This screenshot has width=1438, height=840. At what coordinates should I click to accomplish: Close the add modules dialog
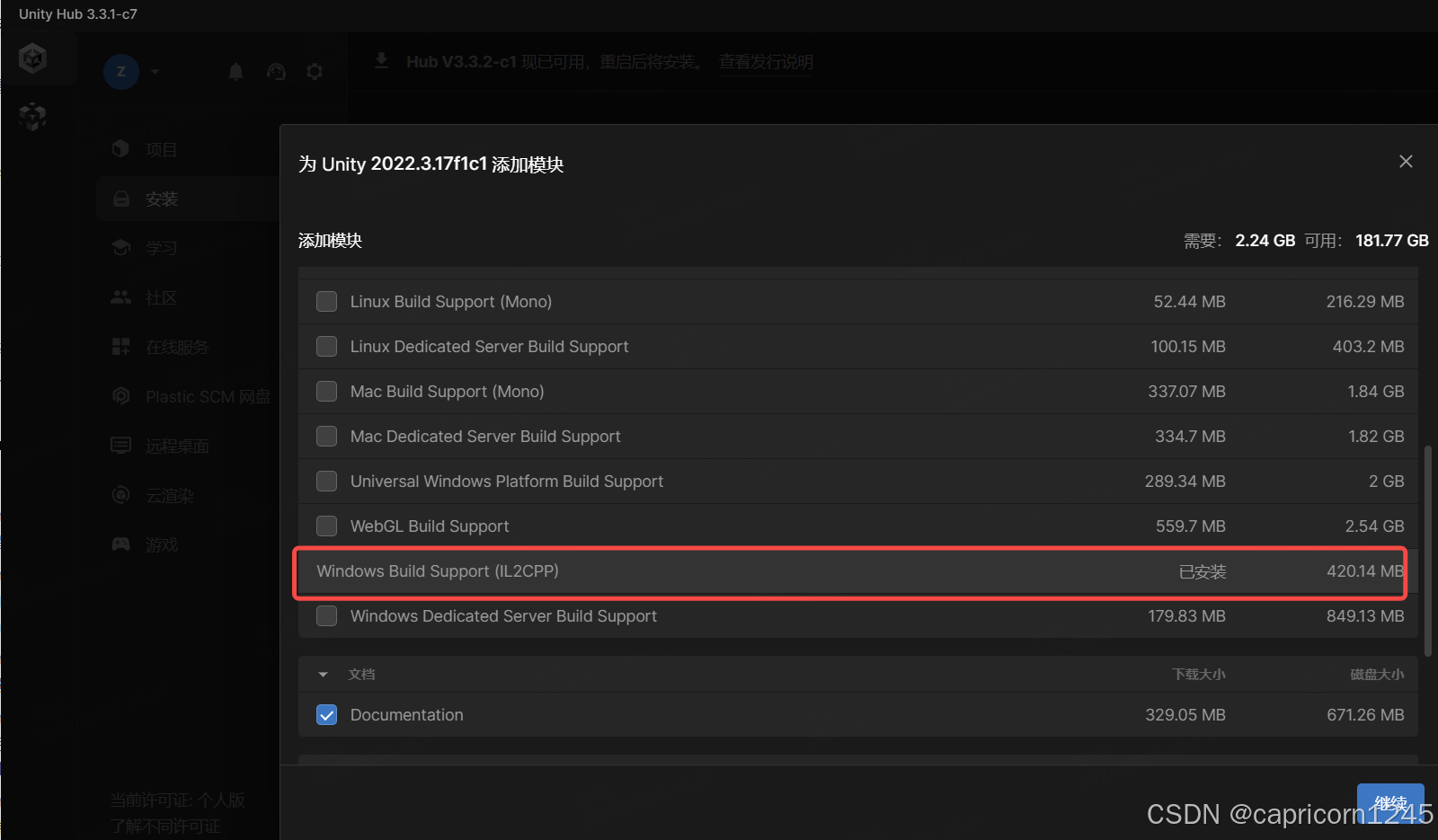1406,162
